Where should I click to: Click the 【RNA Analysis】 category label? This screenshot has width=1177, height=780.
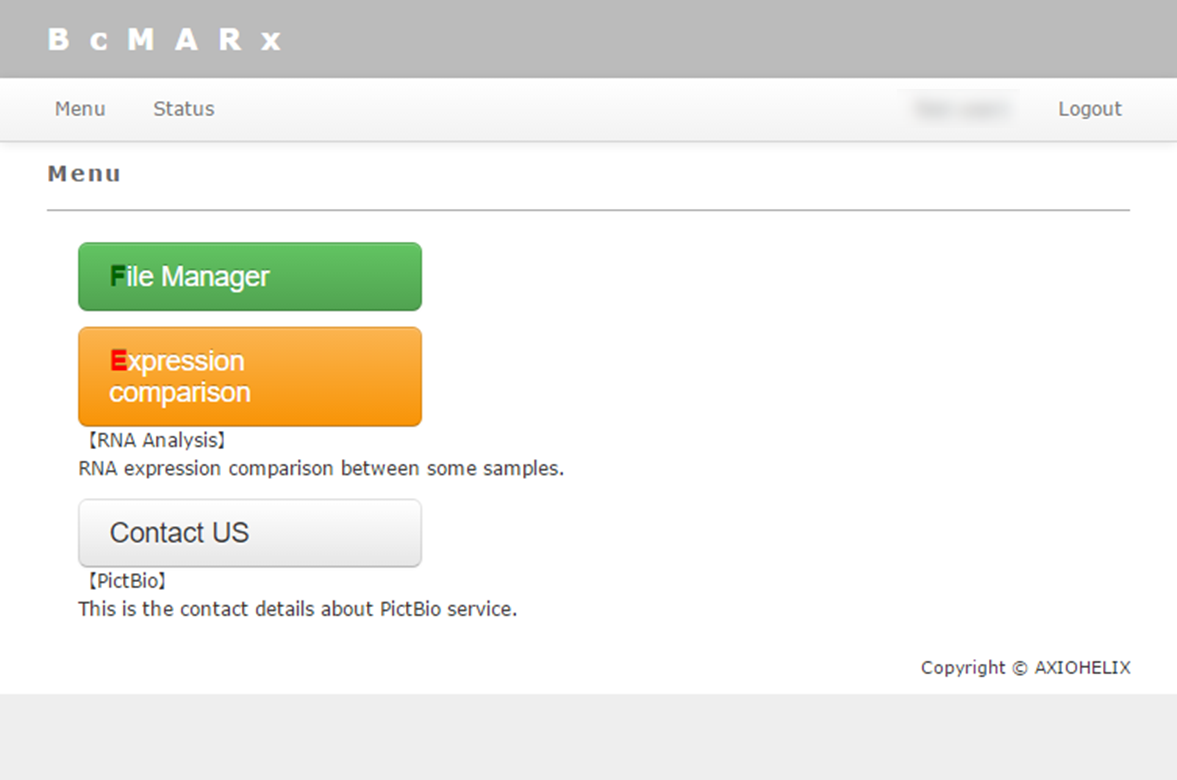155,440
